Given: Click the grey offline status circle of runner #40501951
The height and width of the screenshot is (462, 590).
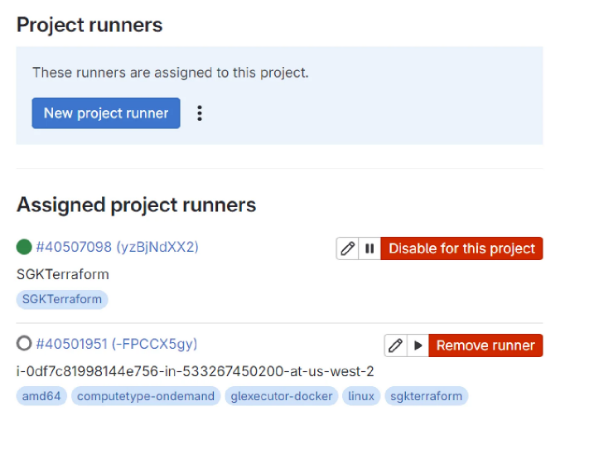Looking at the screenshot, I should [x=24, y=343].
